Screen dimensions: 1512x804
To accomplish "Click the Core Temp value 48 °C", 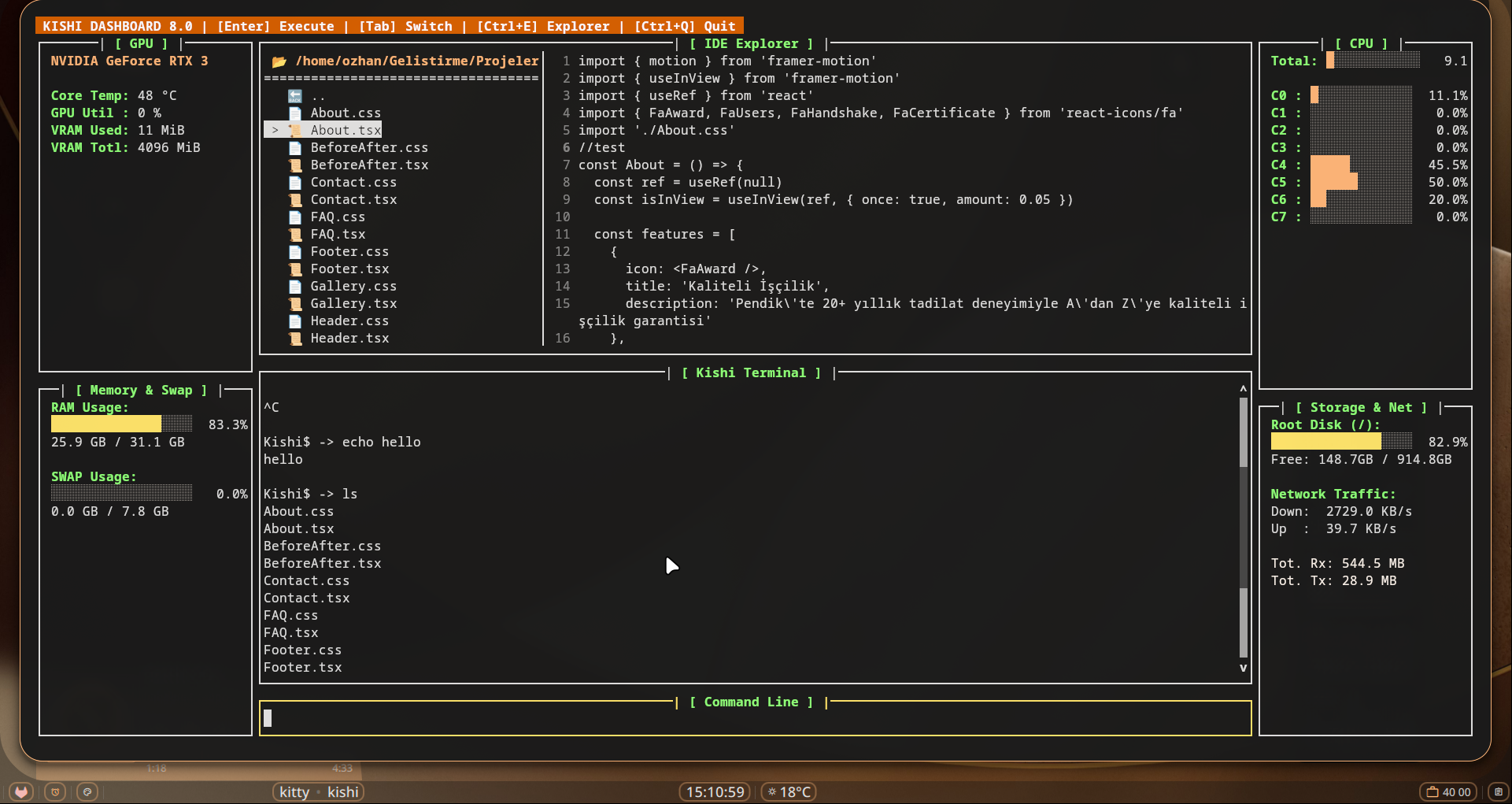I will (157, 96).
